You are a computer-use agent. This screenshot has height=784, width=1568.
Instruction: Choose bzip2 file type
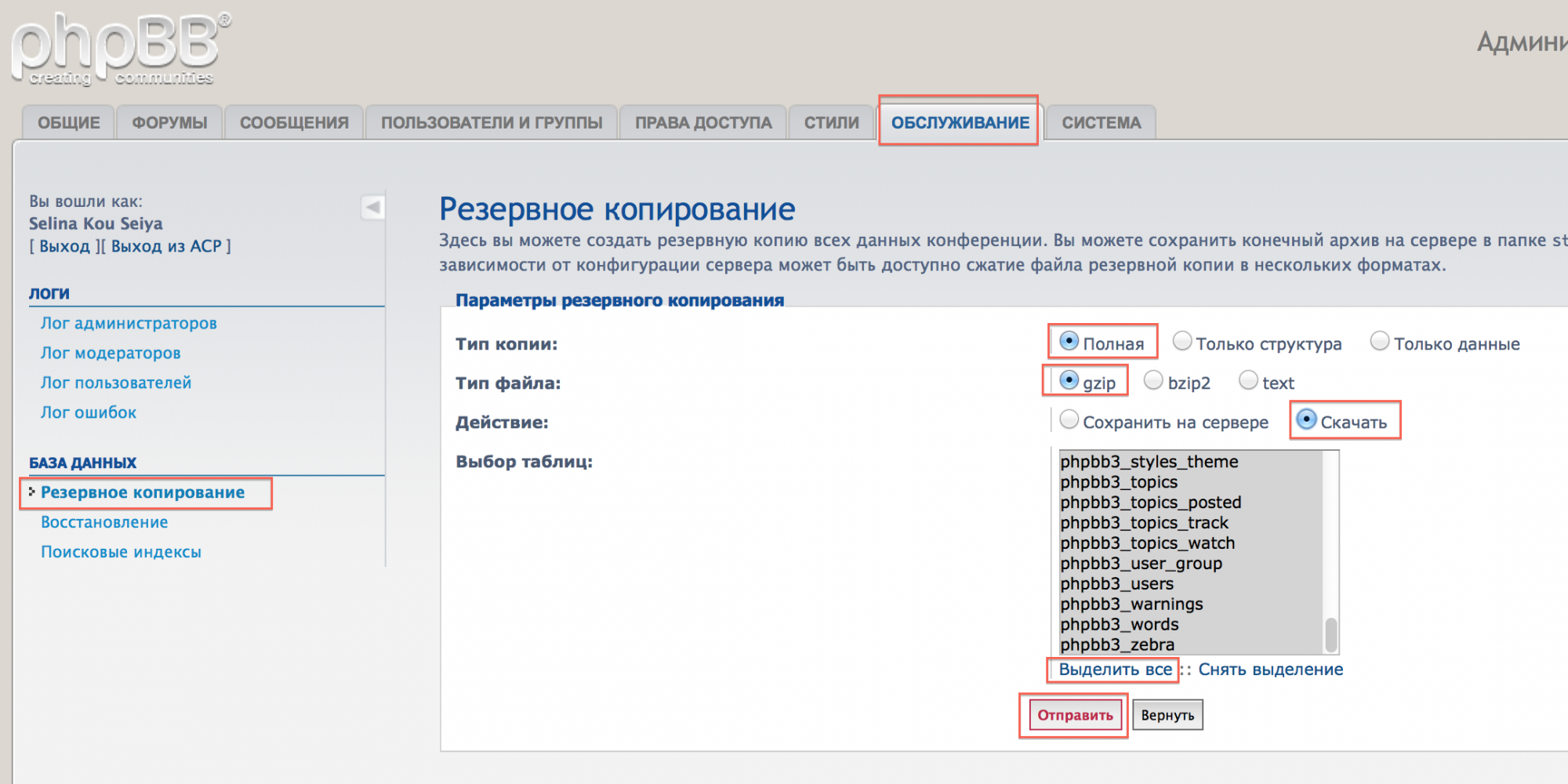click(x=1153, y=381)
